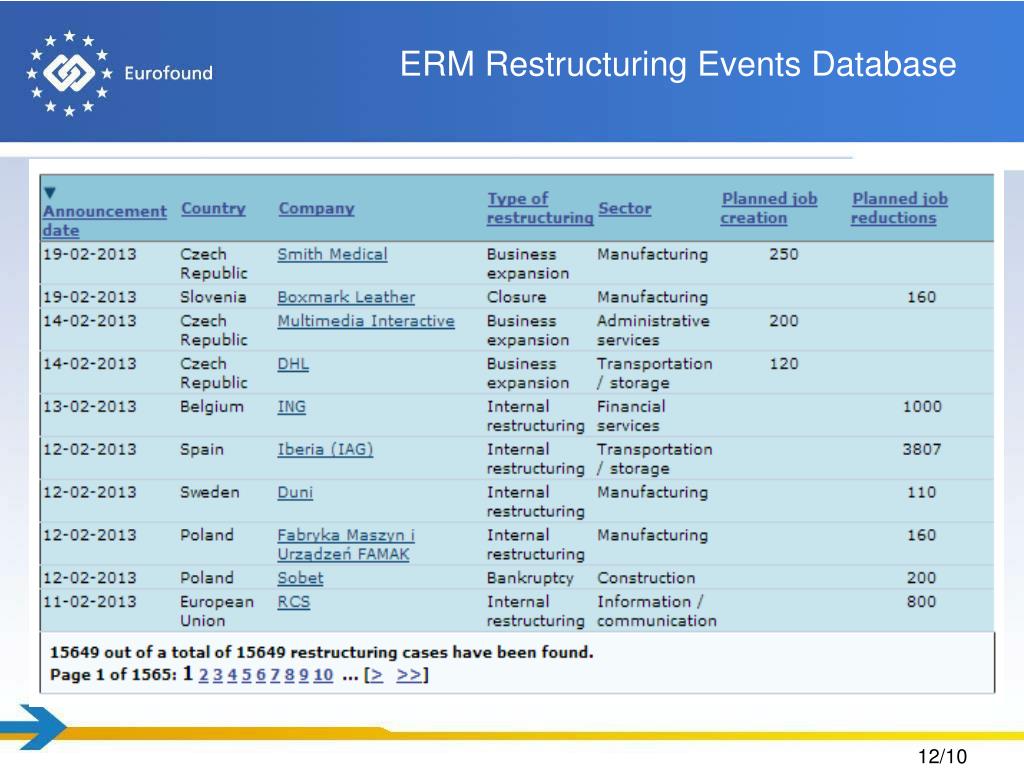Go to results page 5

click(x=246, y=675)
